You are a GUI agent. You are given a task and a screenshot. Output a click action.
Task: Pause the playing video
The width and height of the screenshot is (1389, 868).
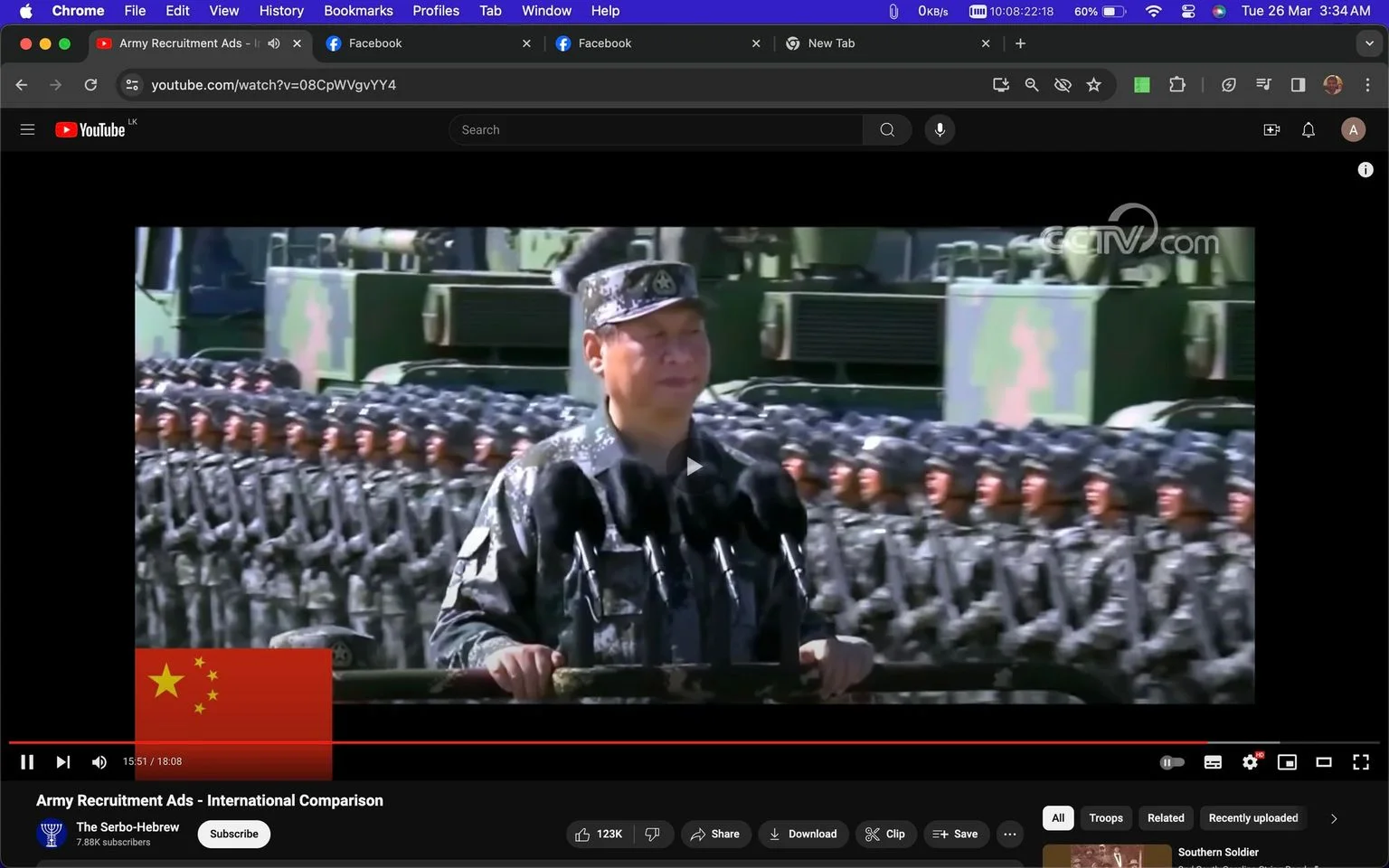[x=27, y=762]
